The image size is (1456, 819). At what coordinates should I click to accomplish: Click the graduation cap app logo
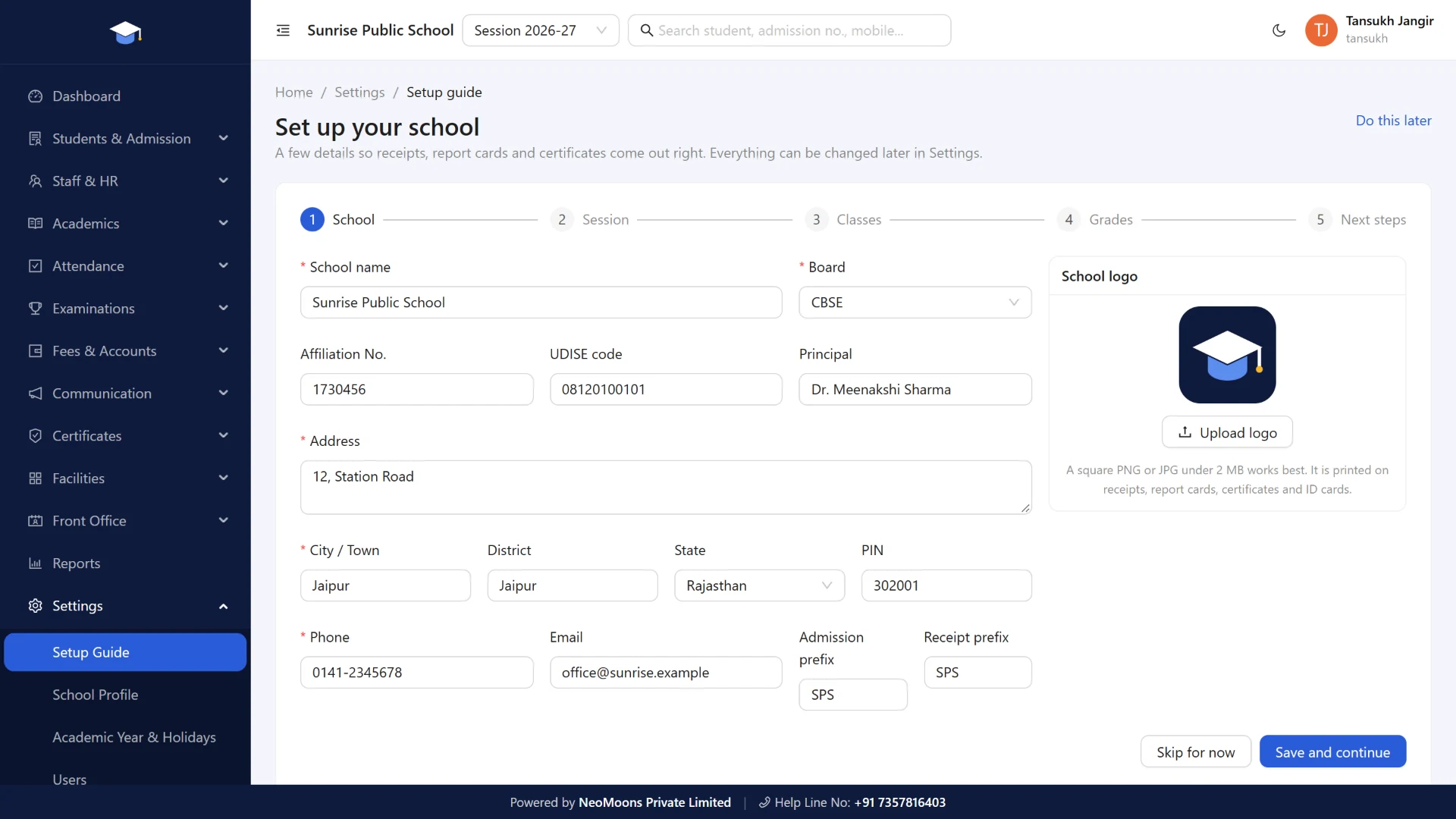(125, 32)
